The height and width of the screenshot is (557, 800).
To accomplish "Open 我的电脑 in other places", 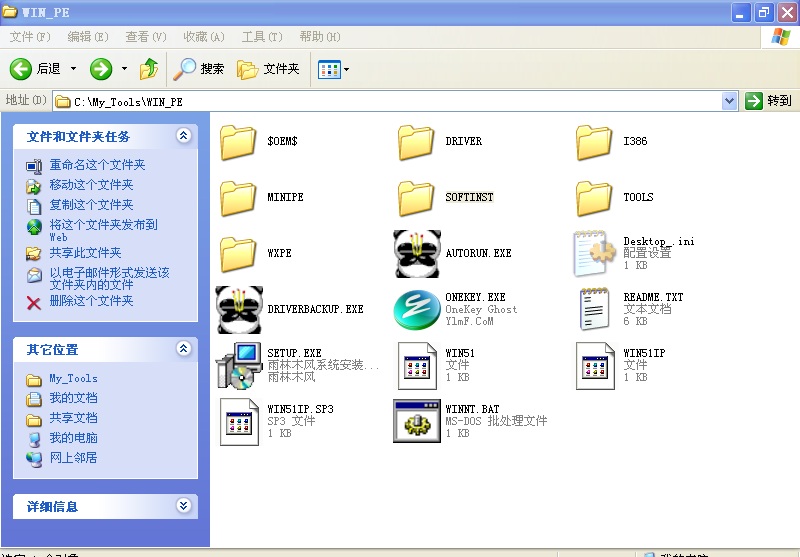I will click(73, 438).
